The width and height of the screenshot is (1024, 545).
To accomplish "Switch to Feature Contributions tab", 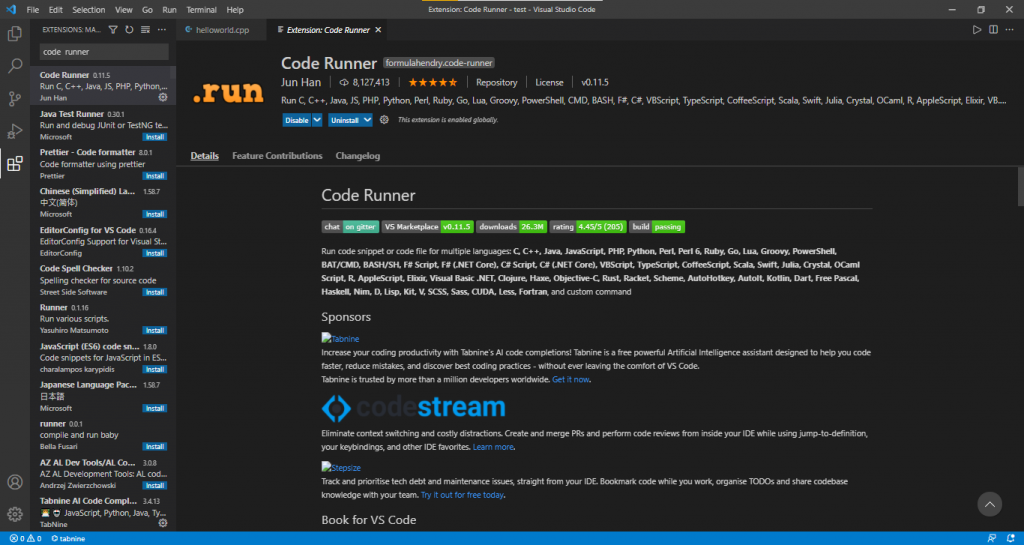I will [x=278, y=156].
